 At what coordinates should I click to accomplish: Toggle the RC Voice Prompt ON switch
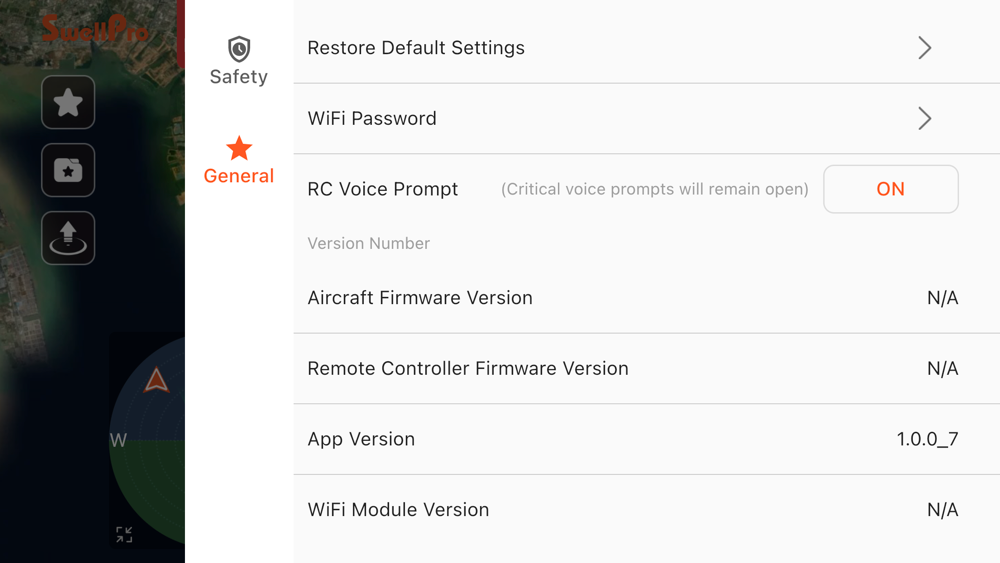pos(890,189)
